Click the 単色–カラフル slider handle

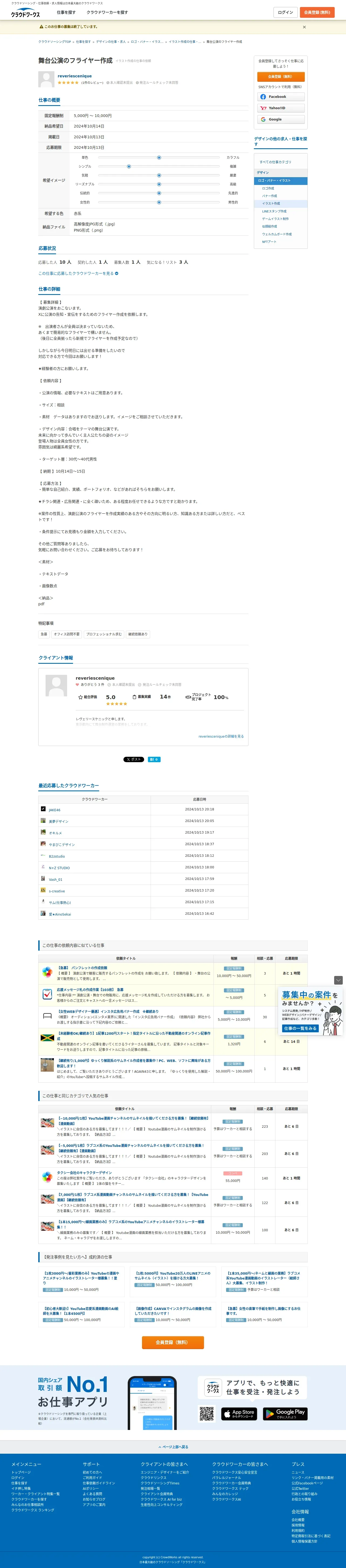pyautogui.click(x=159, y=157)
